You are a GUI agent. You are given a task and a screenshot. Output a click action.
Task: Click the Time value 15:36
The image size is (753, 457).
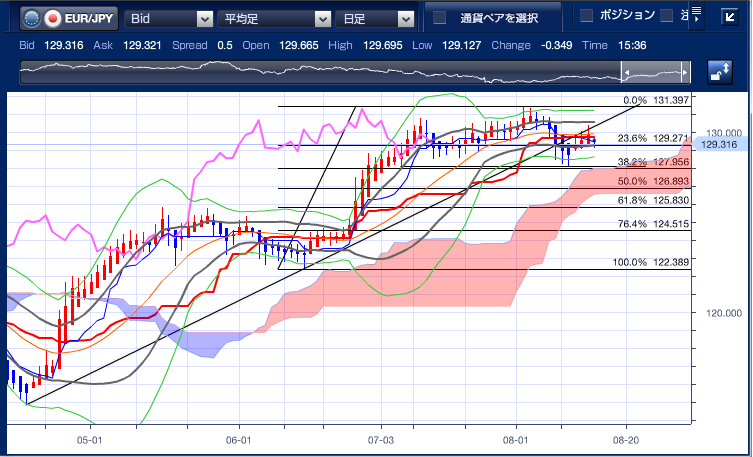[632, 46]
